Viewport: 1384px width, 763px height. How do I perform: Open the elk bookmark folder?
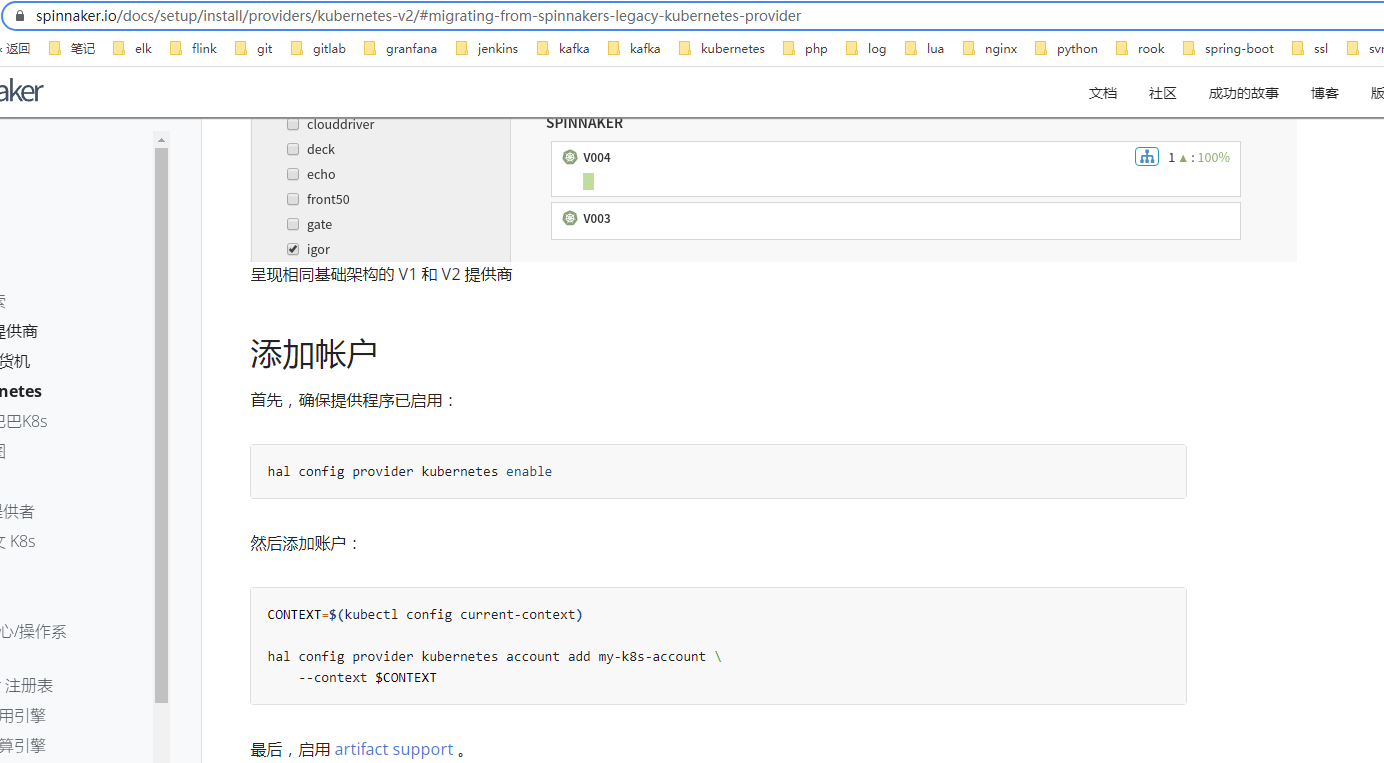(133, 48)
